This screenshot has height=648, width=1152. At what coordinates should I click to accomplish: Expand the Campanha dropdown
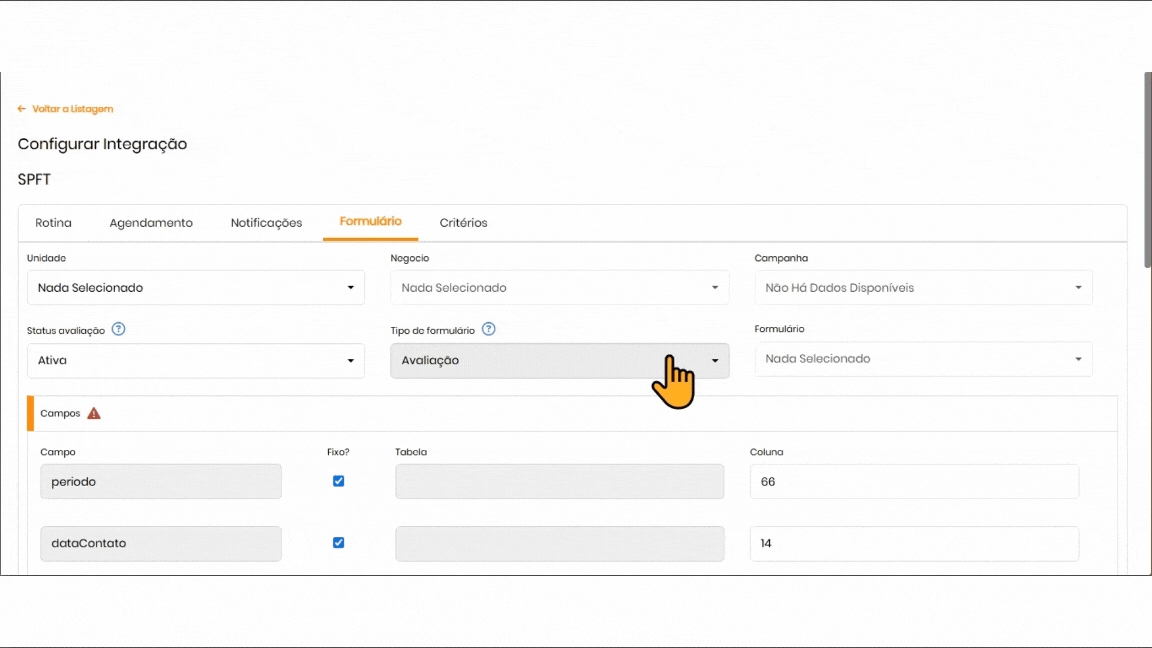pyautogui.click(x=923, y=288)
